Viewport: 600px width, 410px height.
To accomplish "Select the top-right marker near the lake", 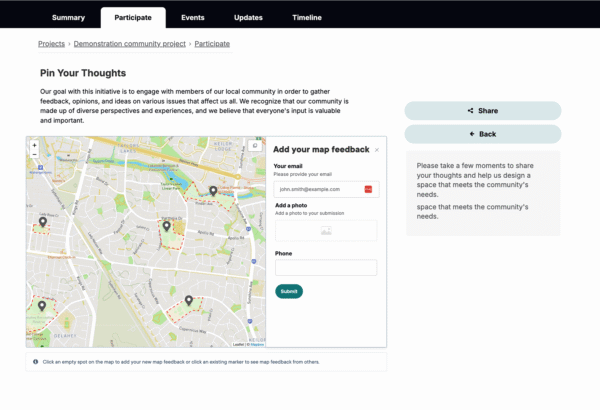I will 213,190.
